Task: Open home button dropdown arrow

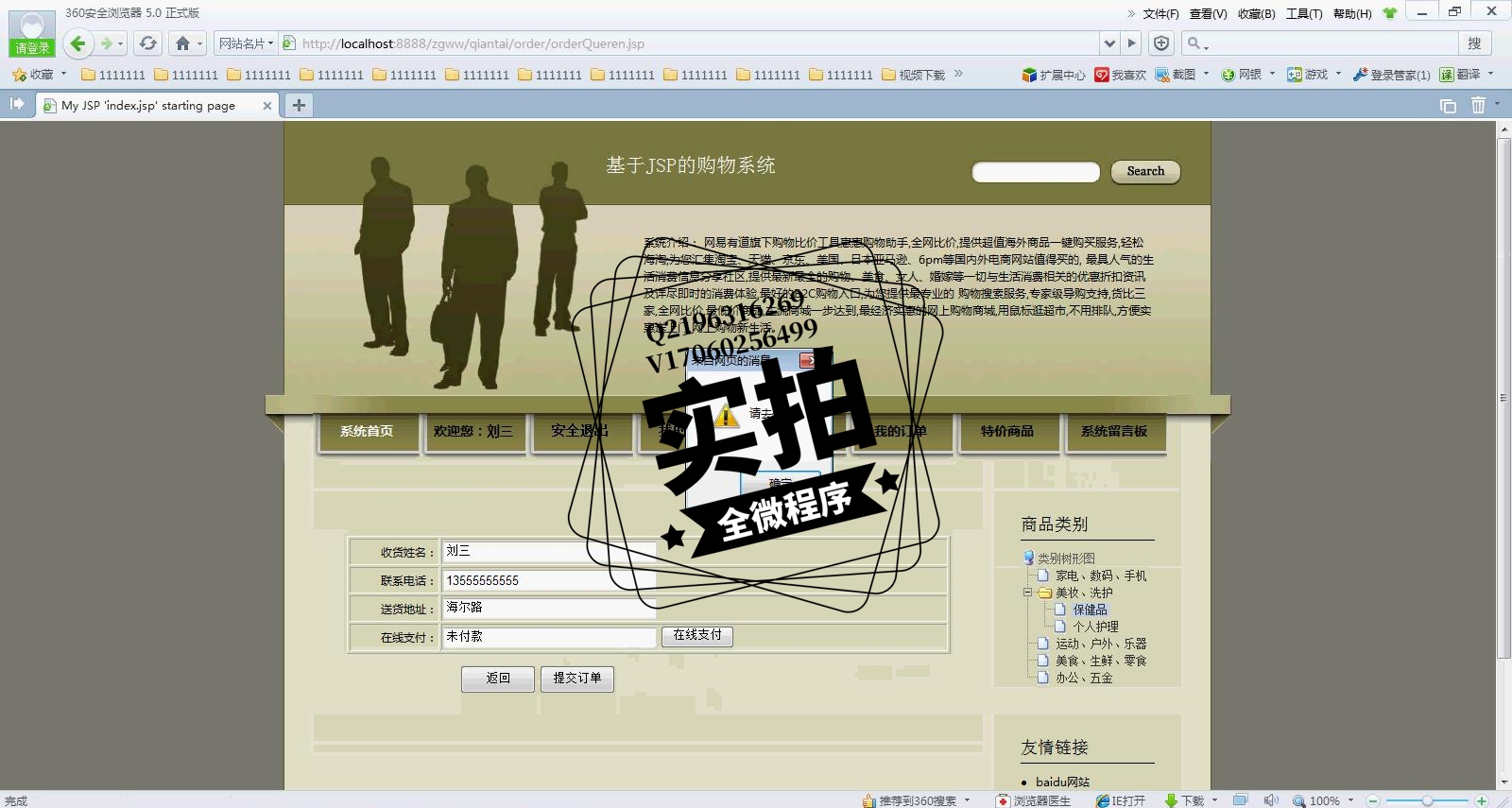Action: click(199, 43)
